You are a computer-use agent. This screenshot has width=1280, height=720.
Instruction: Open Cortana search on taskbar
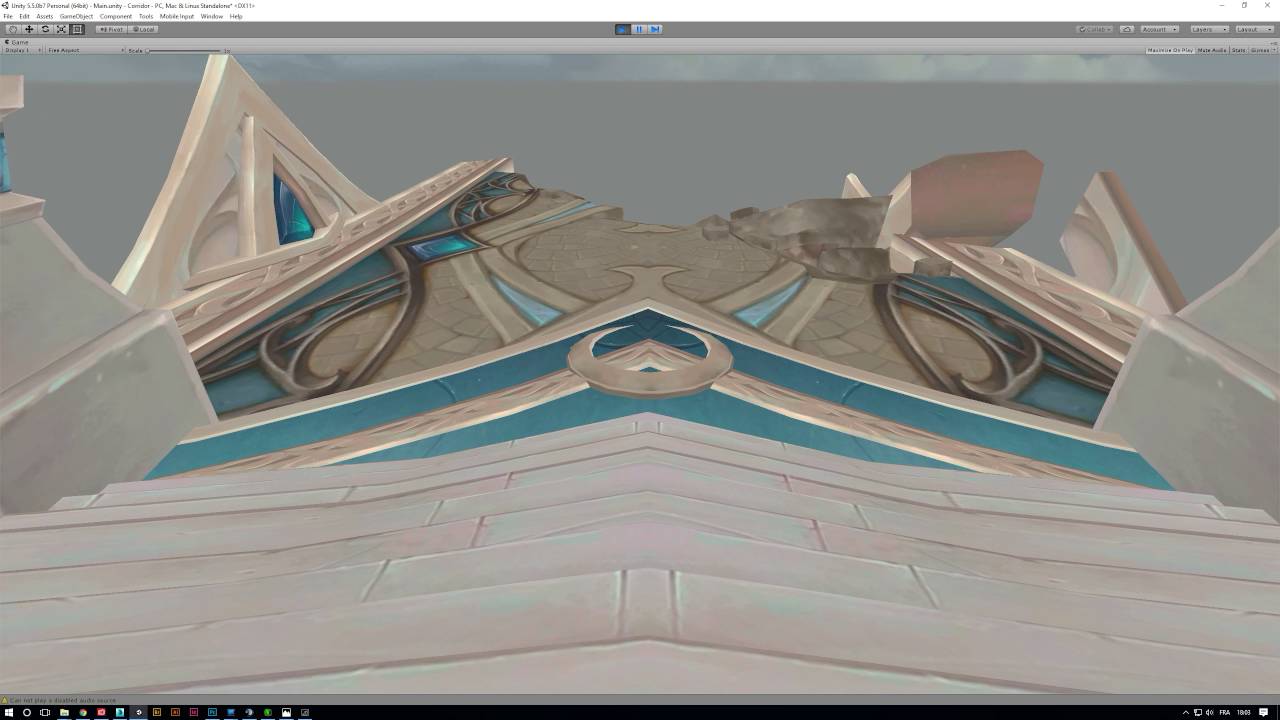(x=26, y=712)
